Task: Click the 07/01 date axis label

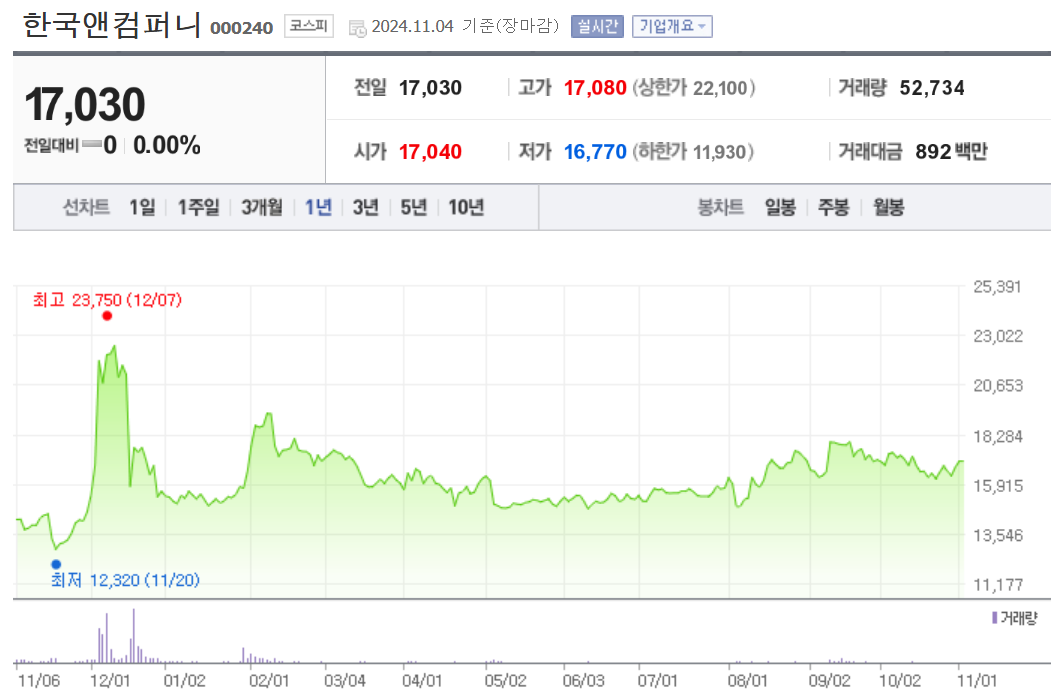Action: [658, 681]
